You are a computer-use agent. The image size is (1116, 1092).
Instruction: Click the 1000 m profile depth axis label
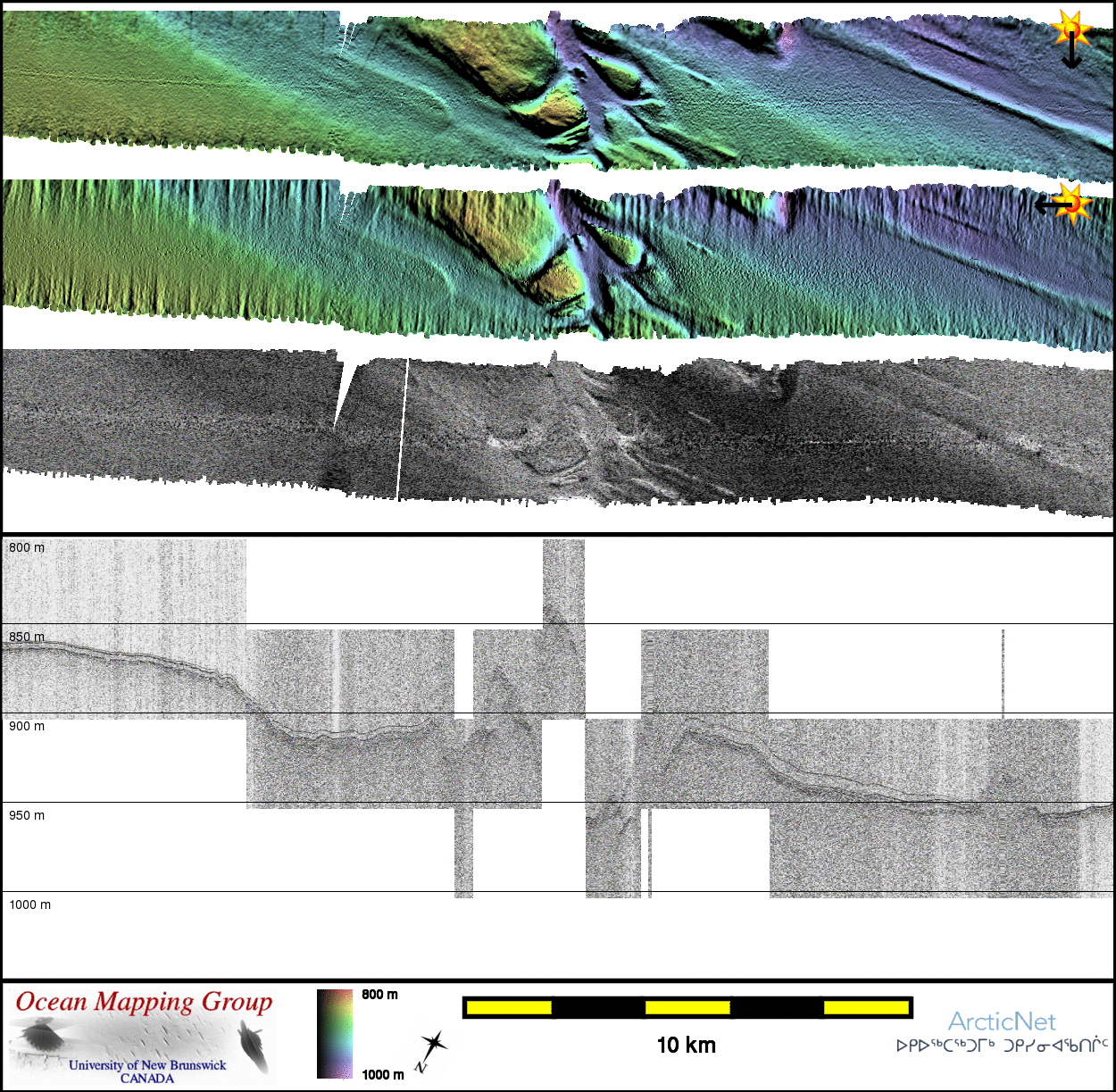tap(30, 904)
